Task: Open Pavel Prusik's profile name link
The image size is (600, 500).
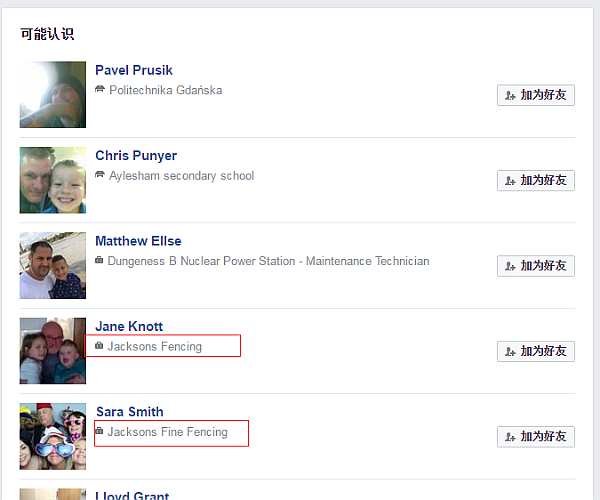Action: (134, 70)
